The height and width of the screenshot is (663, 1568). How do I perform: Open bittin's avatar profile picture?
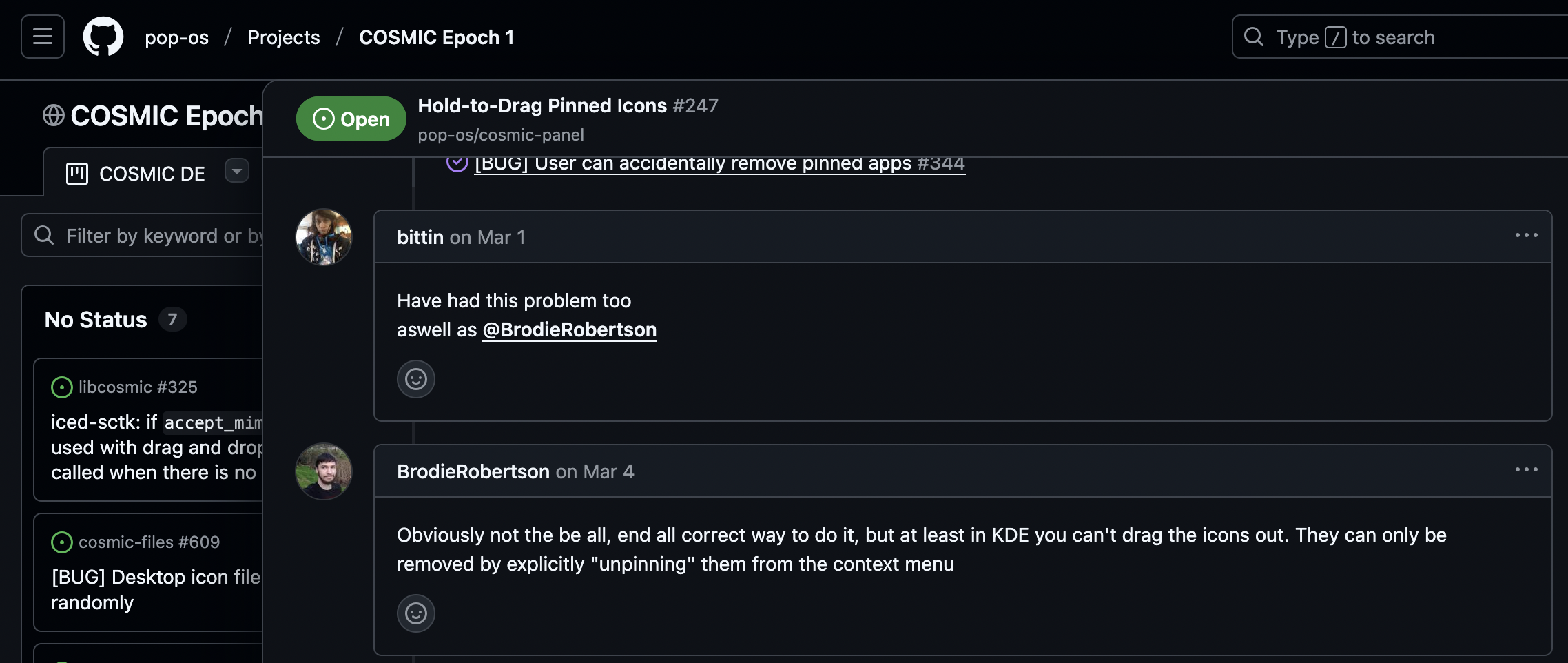click(x=324, y=237)
